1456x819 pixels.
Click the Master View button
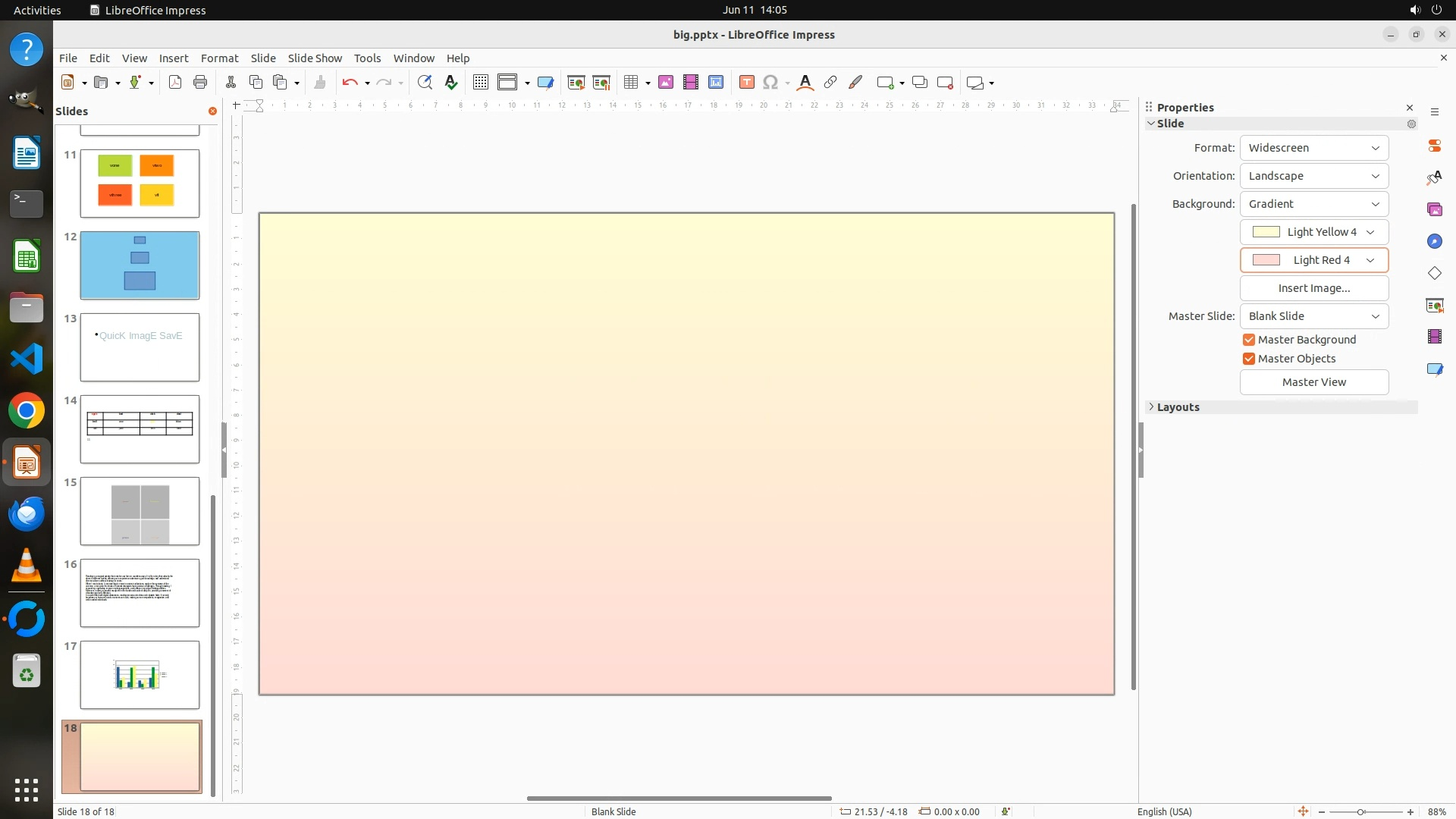[1313, 382]
